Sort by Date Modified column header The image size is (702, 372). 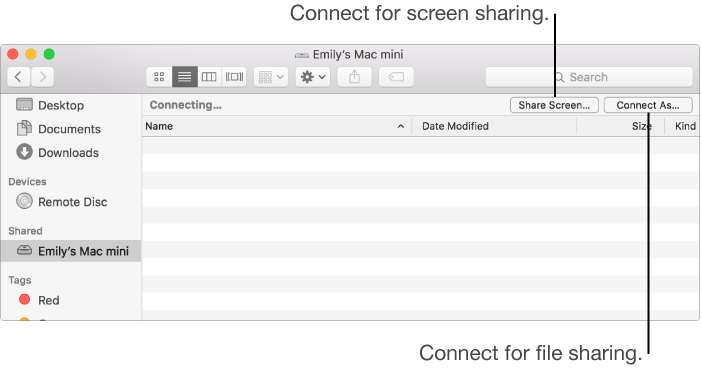[494, 126]
